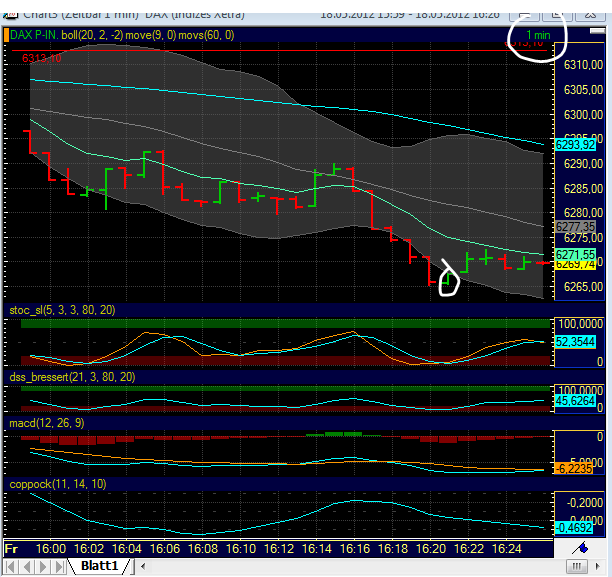The width and height of the screenshot is (612, 577).
Task: Click the horizontal scrollbar left arrow
Action: (143, 566)
